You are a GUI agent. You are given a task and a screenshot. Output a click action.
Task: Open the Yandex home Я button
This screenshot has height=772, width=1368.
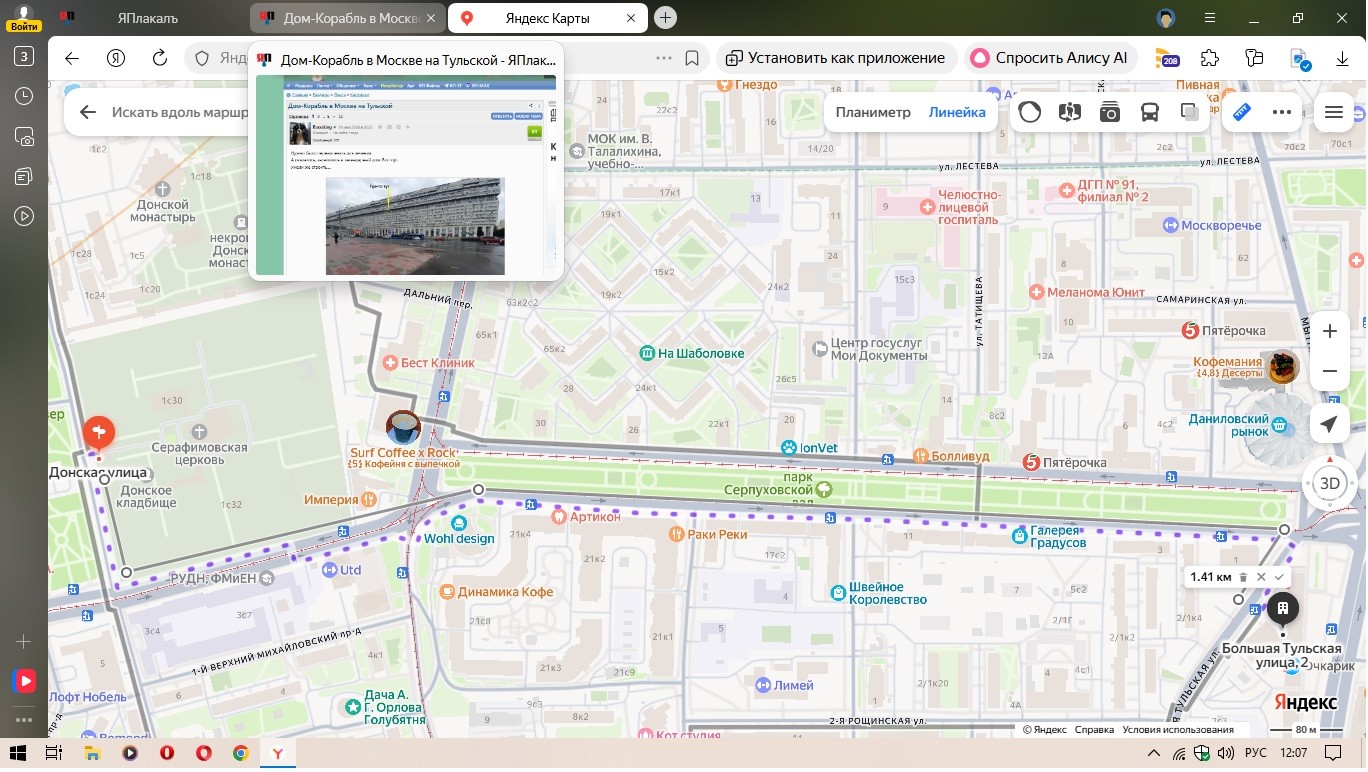[115, 58]
